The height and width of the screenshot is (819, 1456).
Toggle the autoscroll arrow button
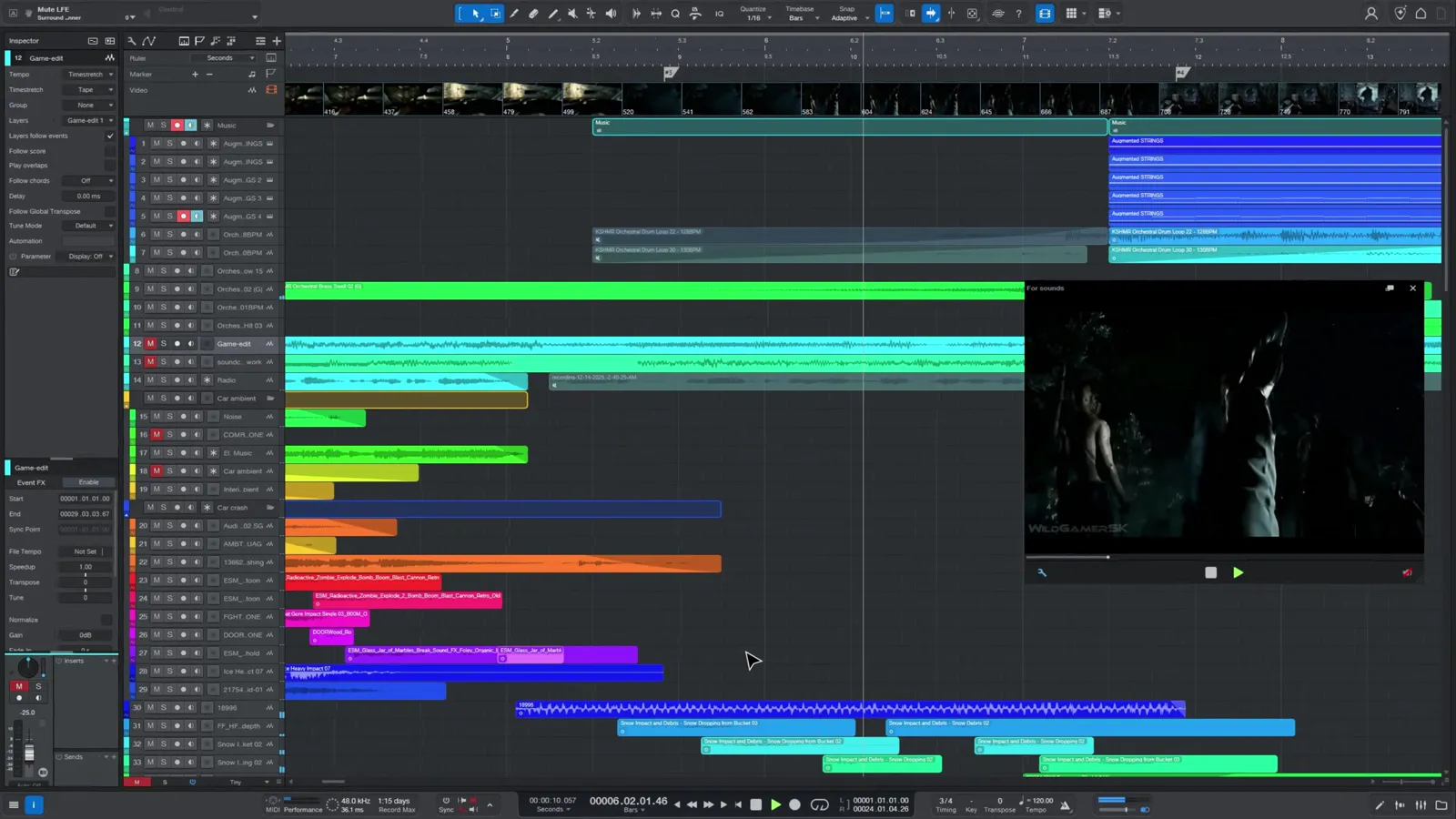click(x=931, y=14)
